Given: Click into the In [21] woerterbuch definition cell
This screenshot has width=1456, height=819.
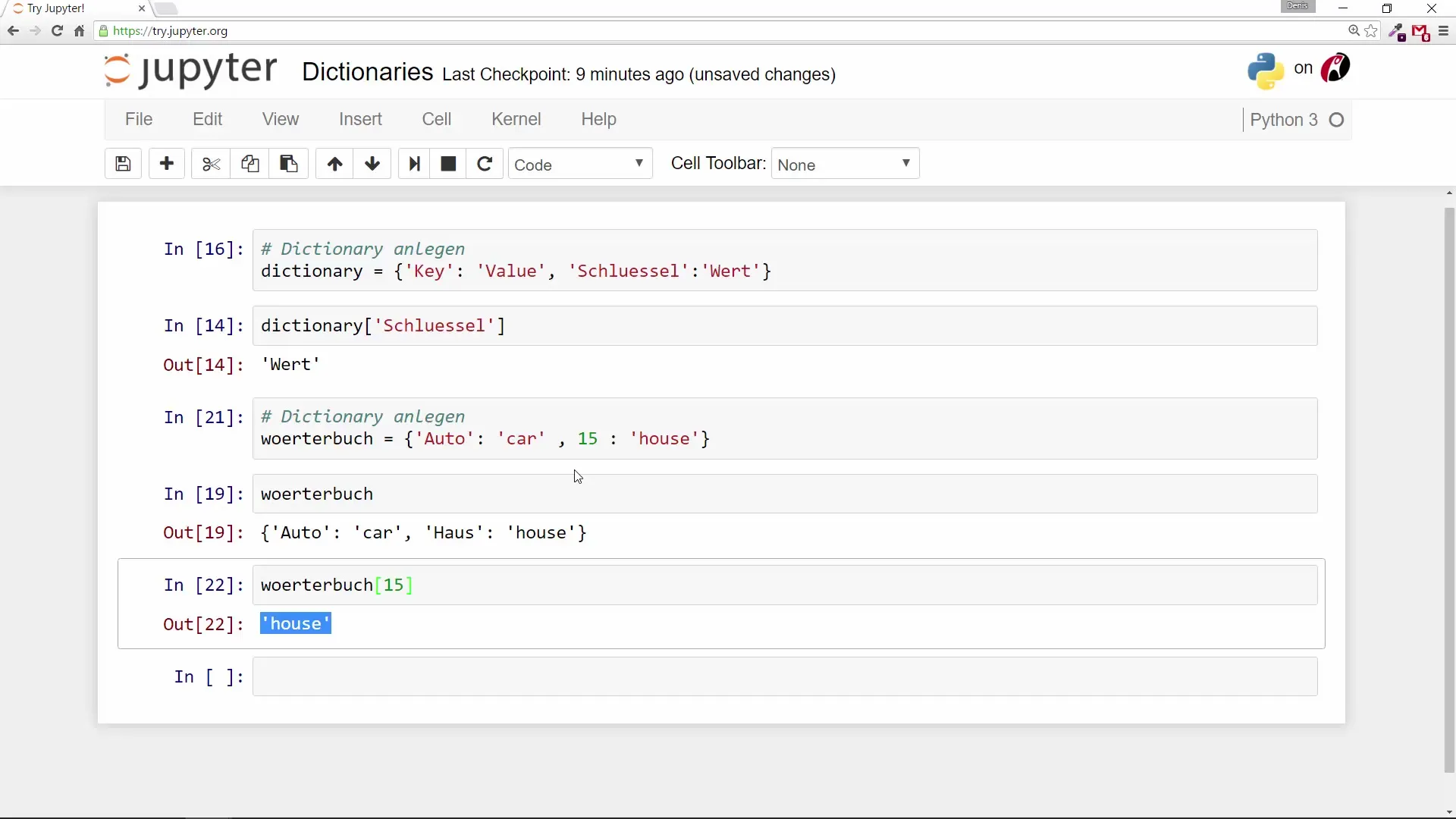Looking at the screenshot, I should [785, 428].
